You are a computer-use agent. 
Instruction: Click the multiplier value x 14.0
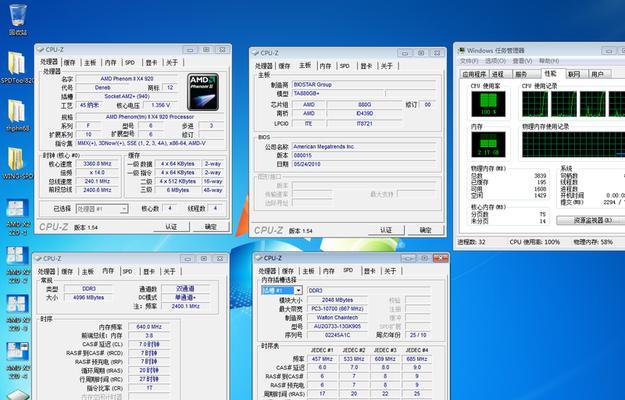(97, 173)
